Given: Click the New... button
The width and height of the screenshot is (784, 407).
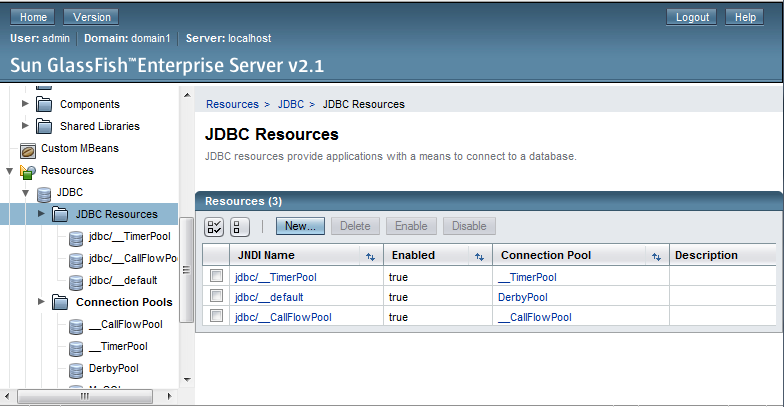Looking at the screenshot, I should [x=300, y=226].
